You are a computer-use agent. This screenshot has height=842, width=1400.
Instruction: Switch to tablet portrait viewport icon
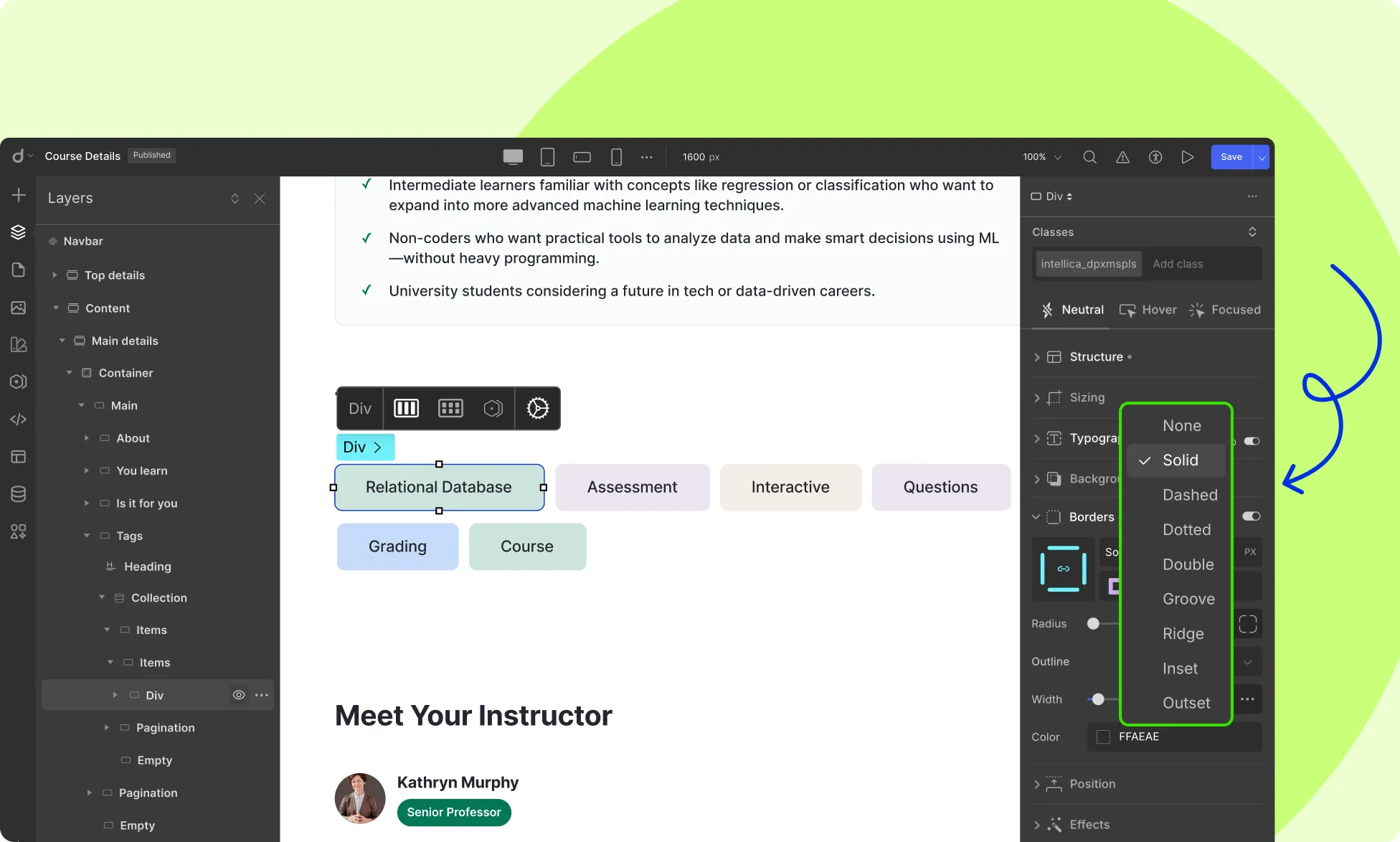(547, 157)
